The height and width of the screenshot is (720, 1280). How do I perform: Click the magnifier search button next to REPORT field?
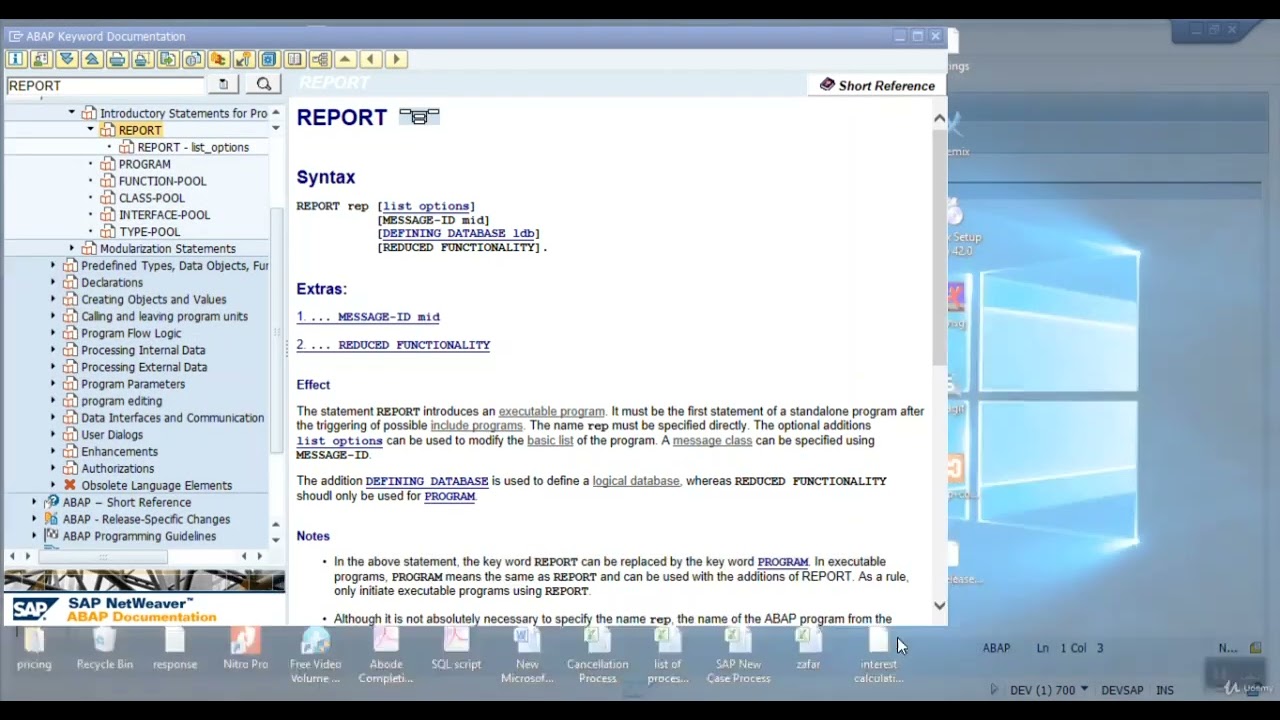click(264, 85)
